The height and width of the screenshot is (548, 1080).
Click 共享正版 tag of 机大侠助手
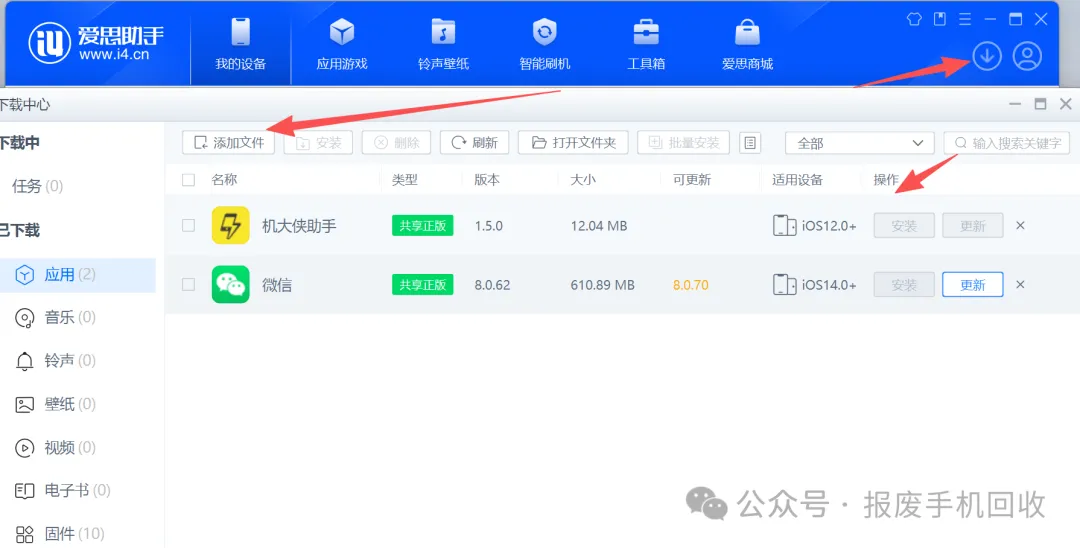422,225
